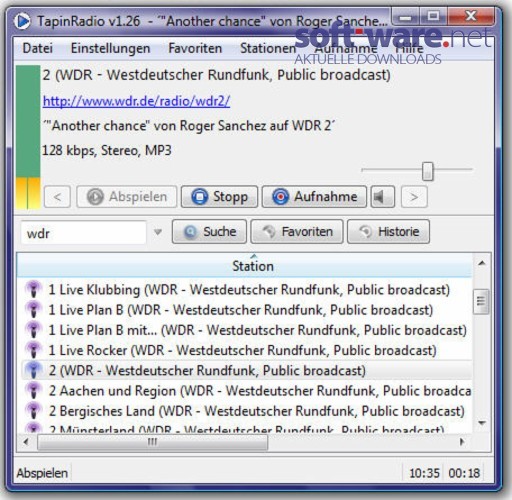
Task: Stop playback with the Stopp button
Action: coord(219,197)
